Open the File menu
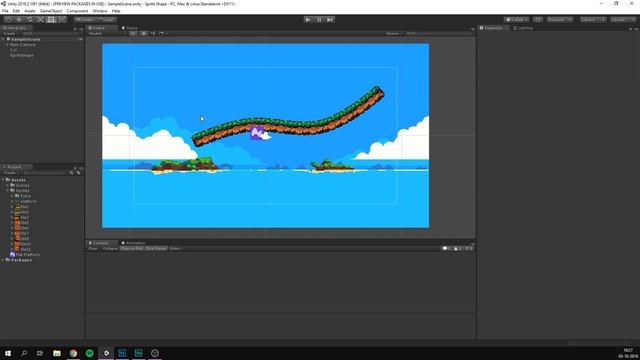The image size is (640, 360). click(x=5, y=11)
